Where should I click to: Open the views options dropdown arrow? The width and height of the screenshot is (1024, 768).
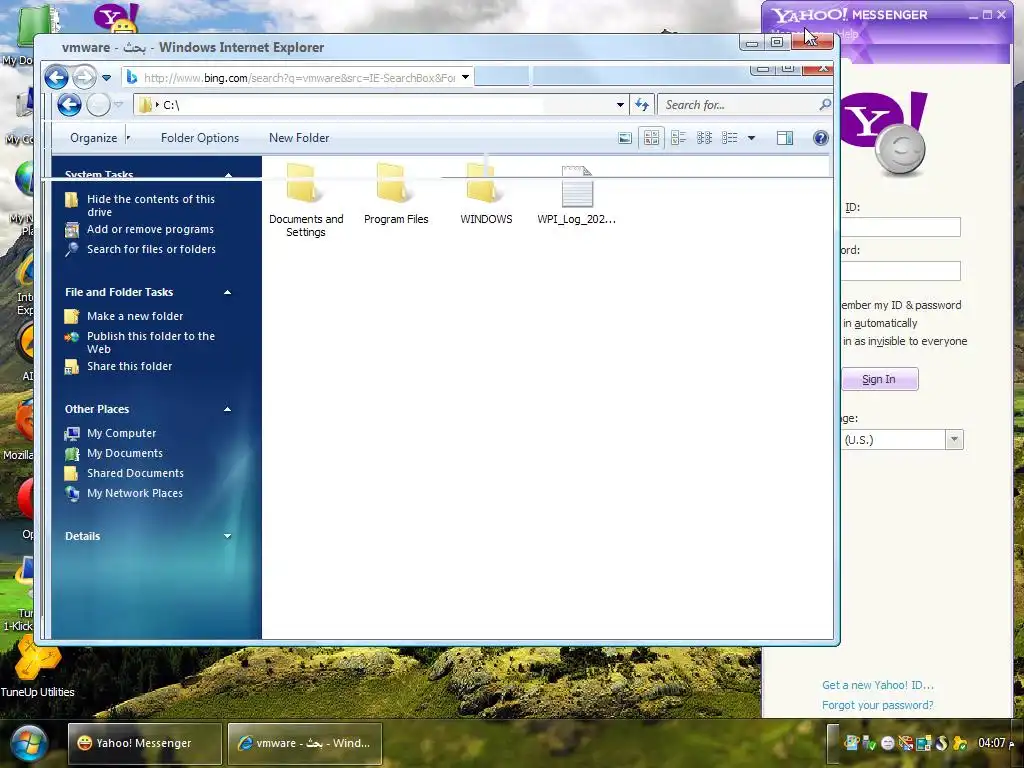tap(751, 138)
